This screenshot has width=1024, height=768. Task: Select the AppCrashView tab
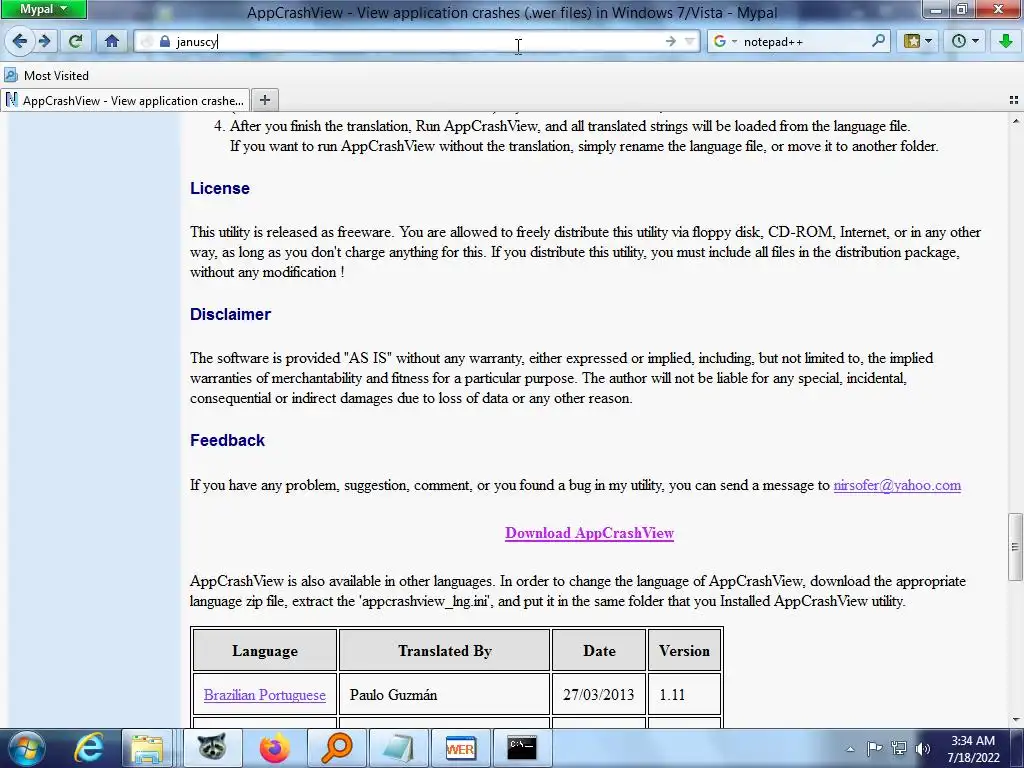tap(125, 101)
